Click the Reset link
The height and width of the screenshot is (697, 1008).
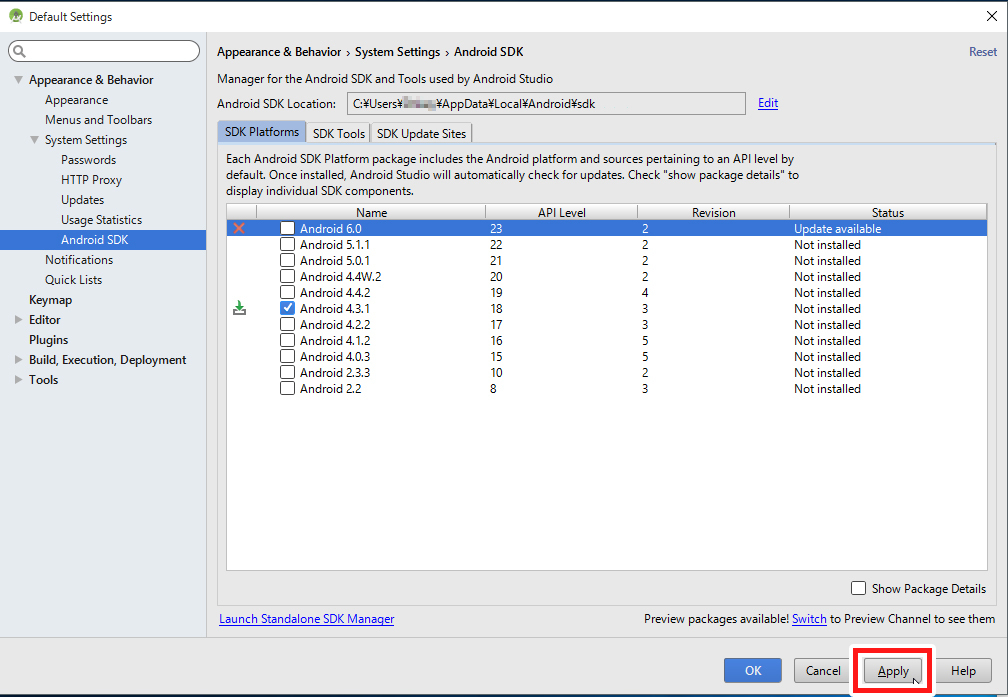pyautogui.click(x=983, y=51)
